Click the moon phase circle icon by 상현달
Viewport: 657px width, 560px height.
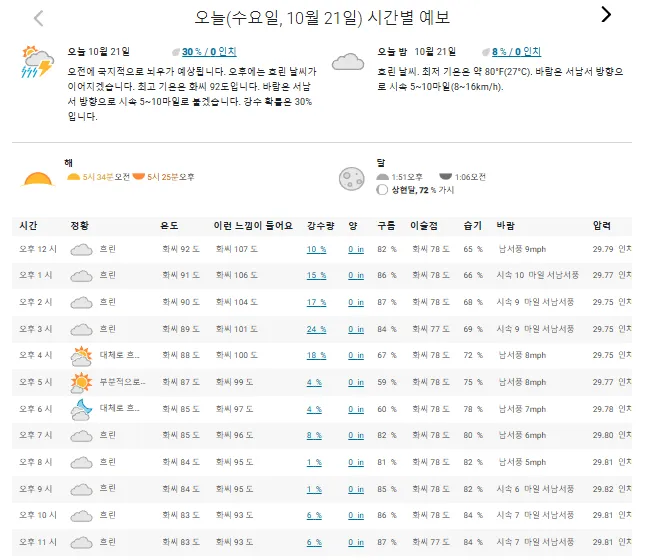tap(382, 190)
